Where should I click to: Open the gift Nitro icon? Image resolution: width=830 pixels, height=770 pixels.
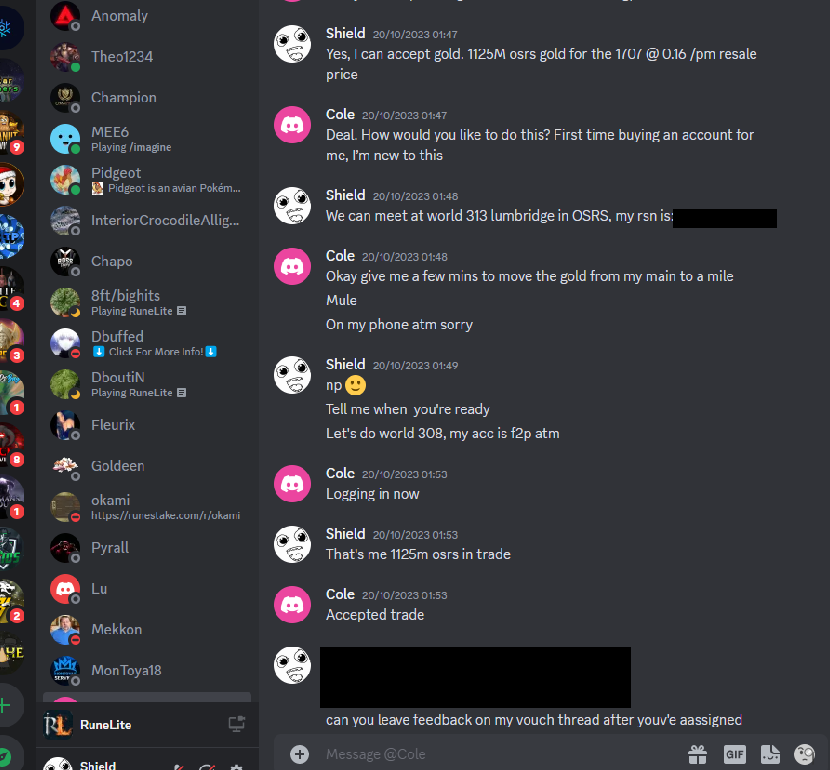point(697,754)
